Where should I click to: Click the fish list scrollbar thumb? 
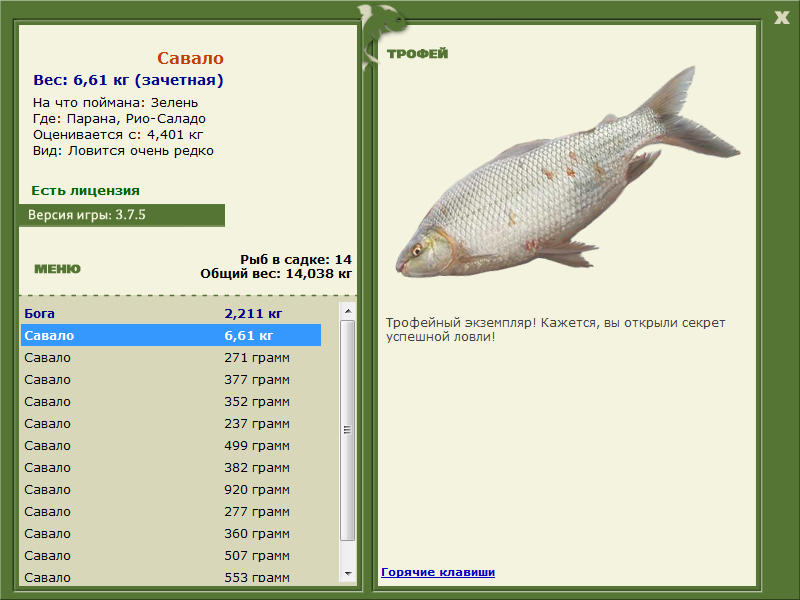(348, 430)
